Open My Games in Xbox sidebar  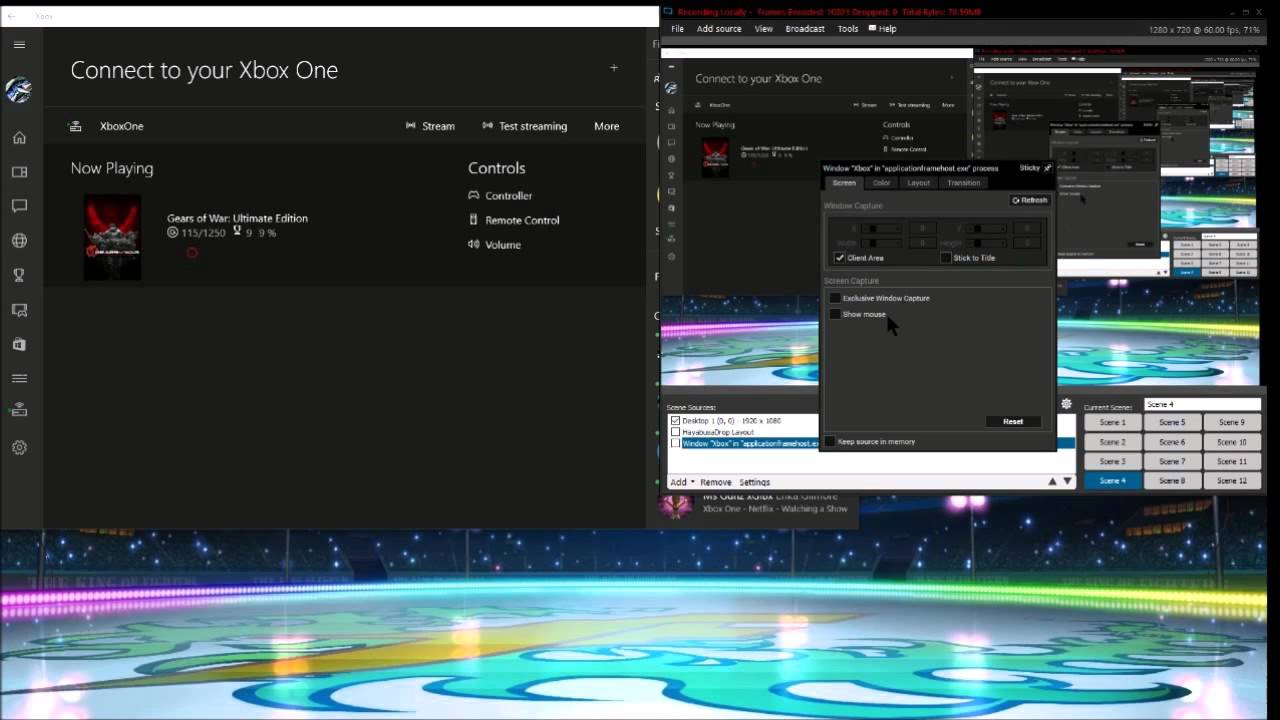pos(19,172)
